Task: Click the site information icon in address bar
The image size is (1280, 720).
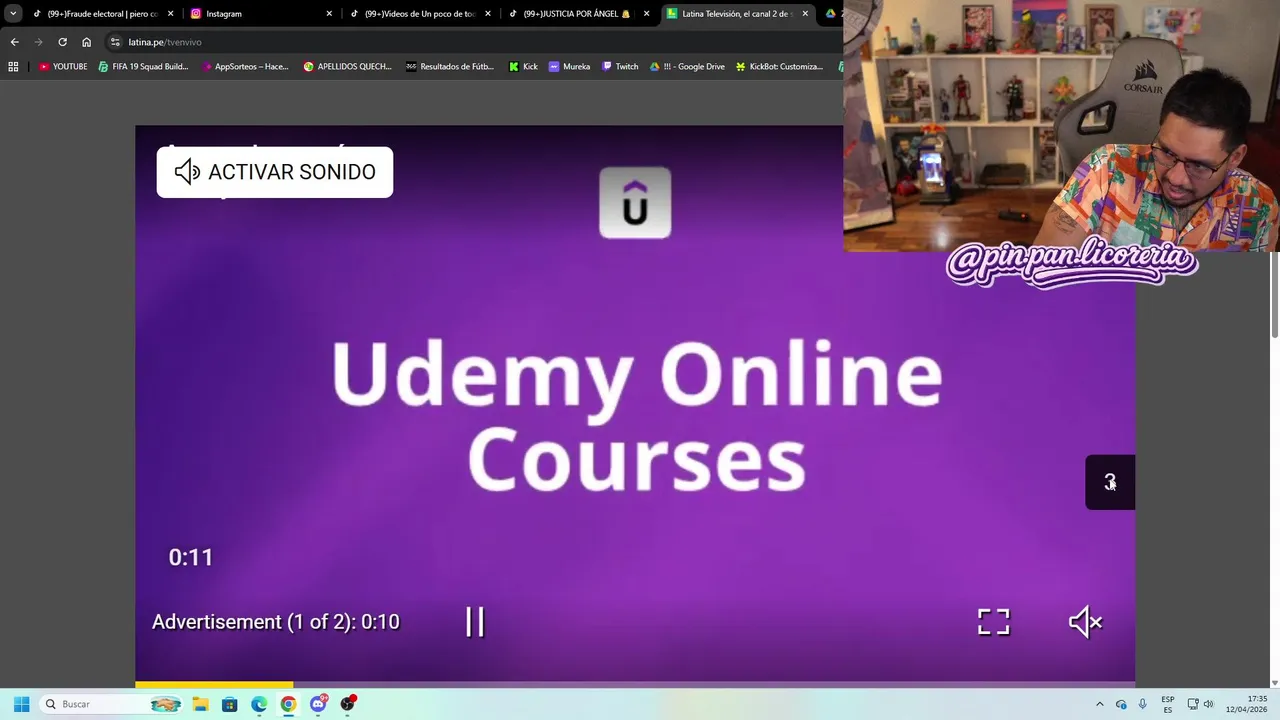Action: click(x=115, y=42)
